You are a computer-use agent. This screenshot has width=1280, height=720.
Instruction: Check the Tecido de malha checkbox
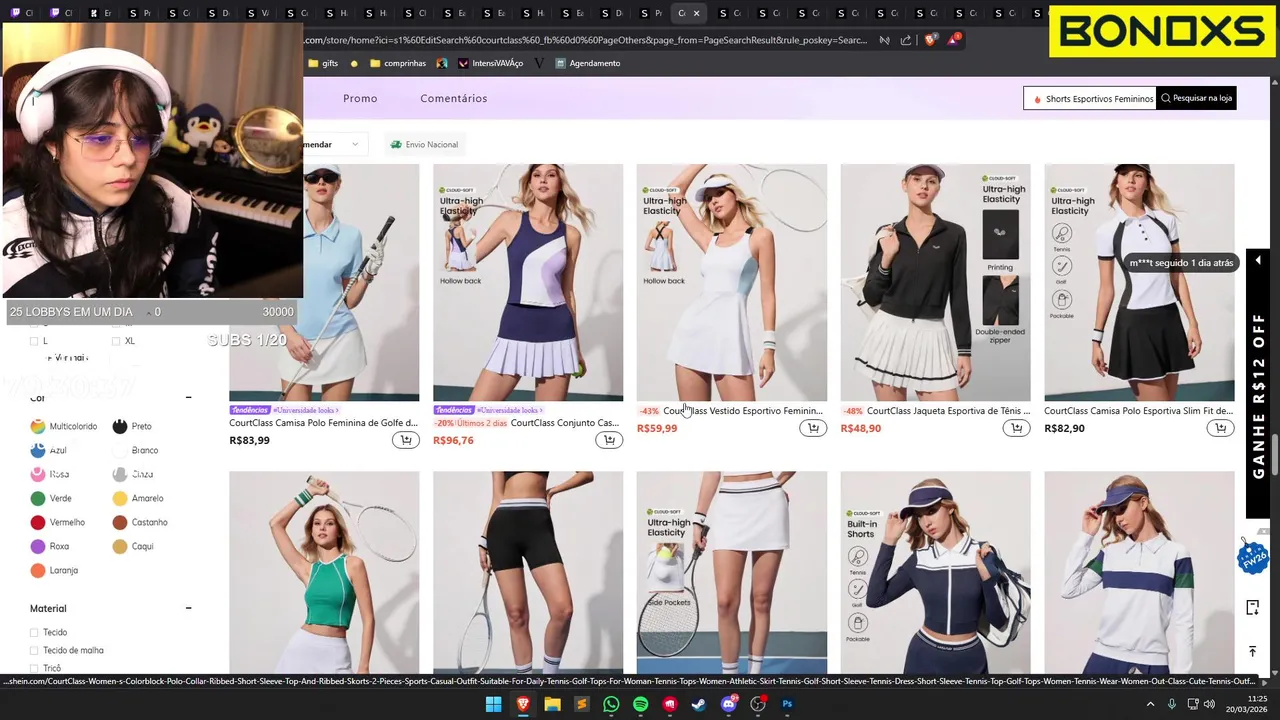pos(34,650)
